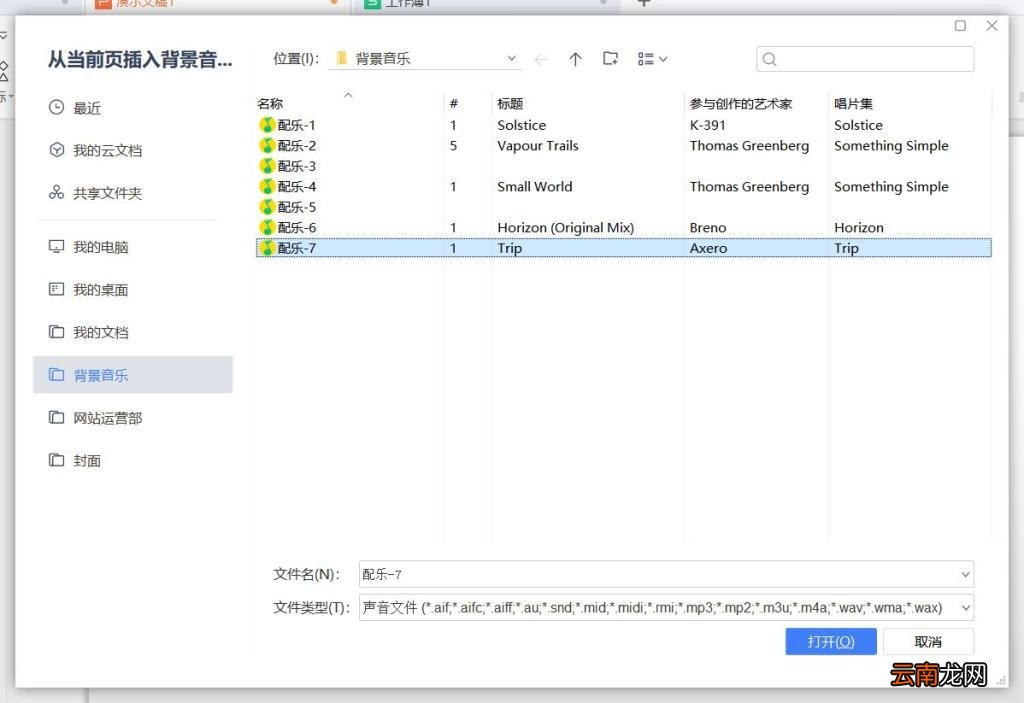Sort by the 标题 column header
The width and height of the screenshot is (1024, 703).
[510, 103]
